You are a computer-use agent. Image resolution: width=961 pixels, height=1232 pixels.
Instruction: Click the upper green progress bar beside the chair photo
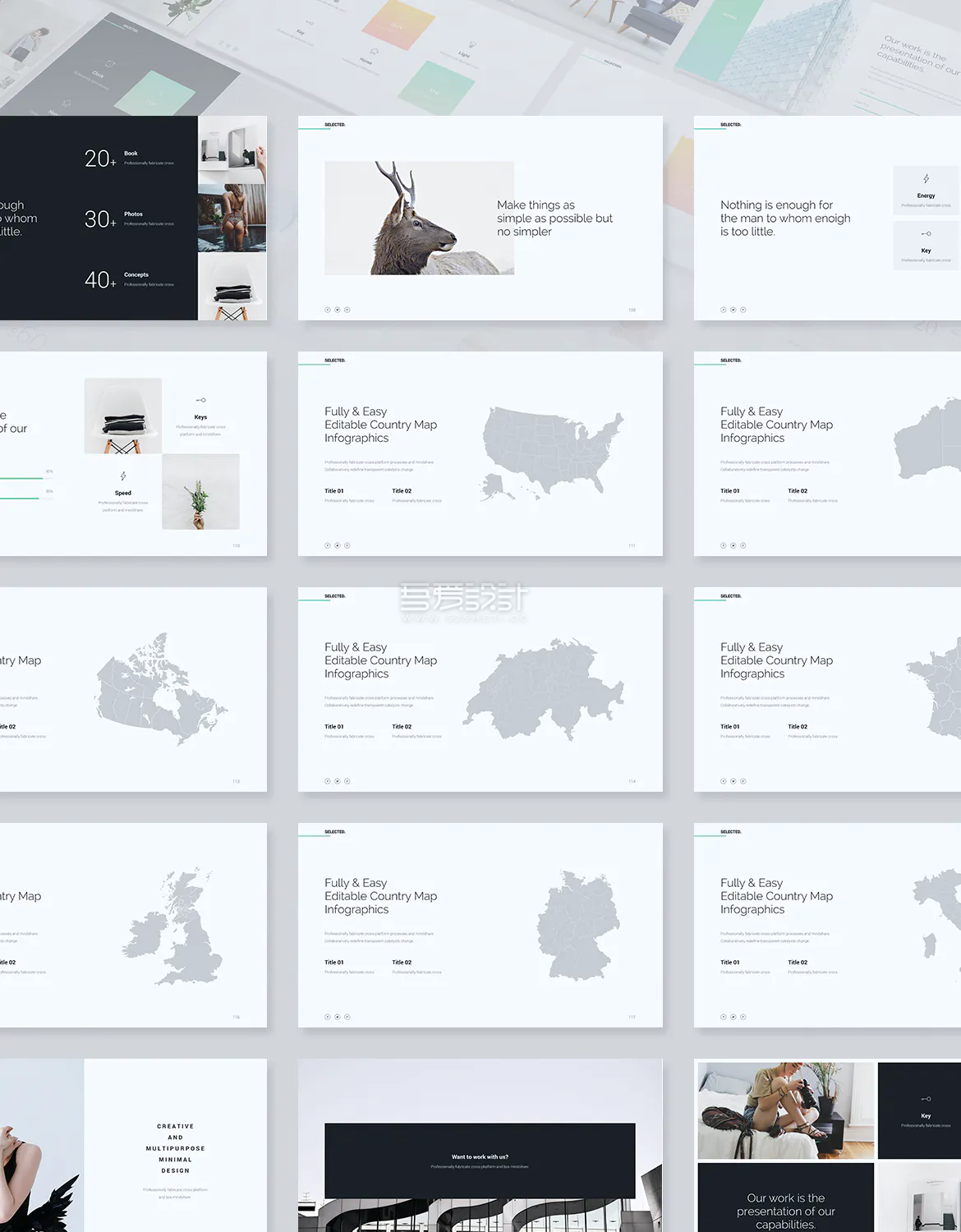(21, 478)
